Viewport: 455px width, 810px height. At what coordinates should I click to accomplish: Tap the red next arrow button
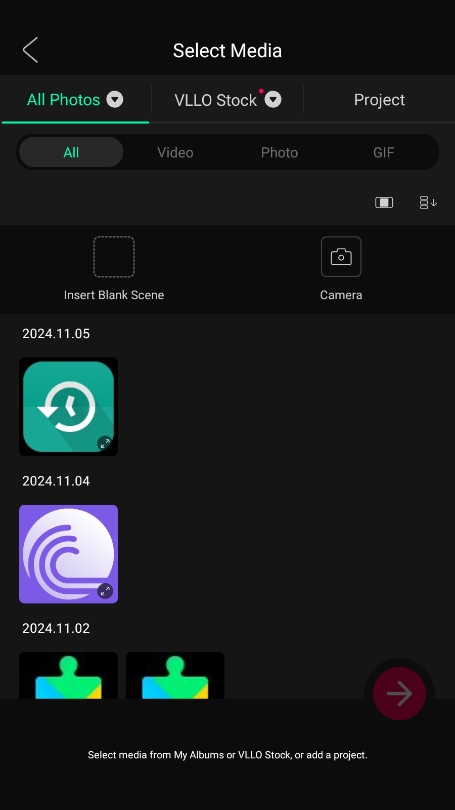(x=399, y=693)
